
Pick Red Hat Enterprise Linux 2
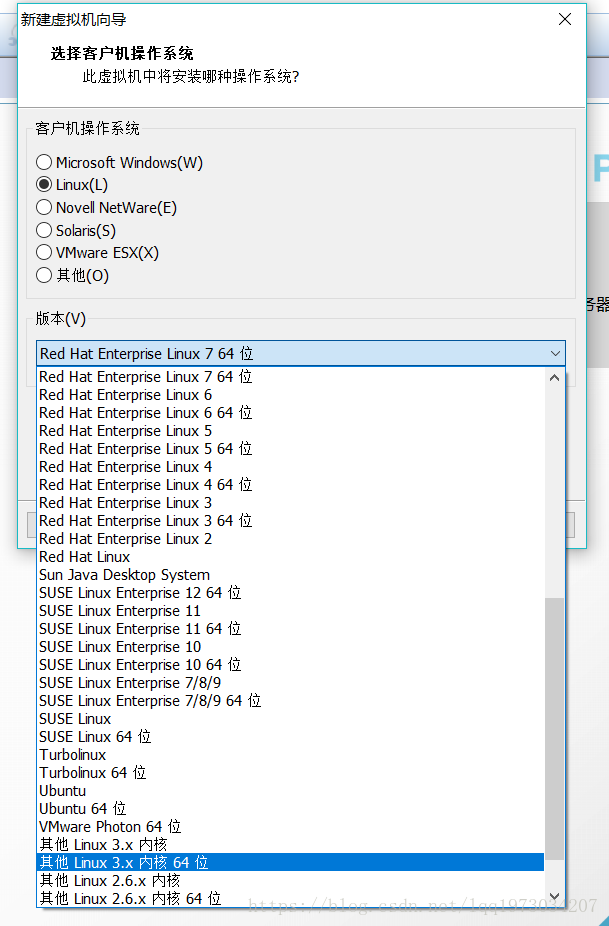tap(290, 539)
